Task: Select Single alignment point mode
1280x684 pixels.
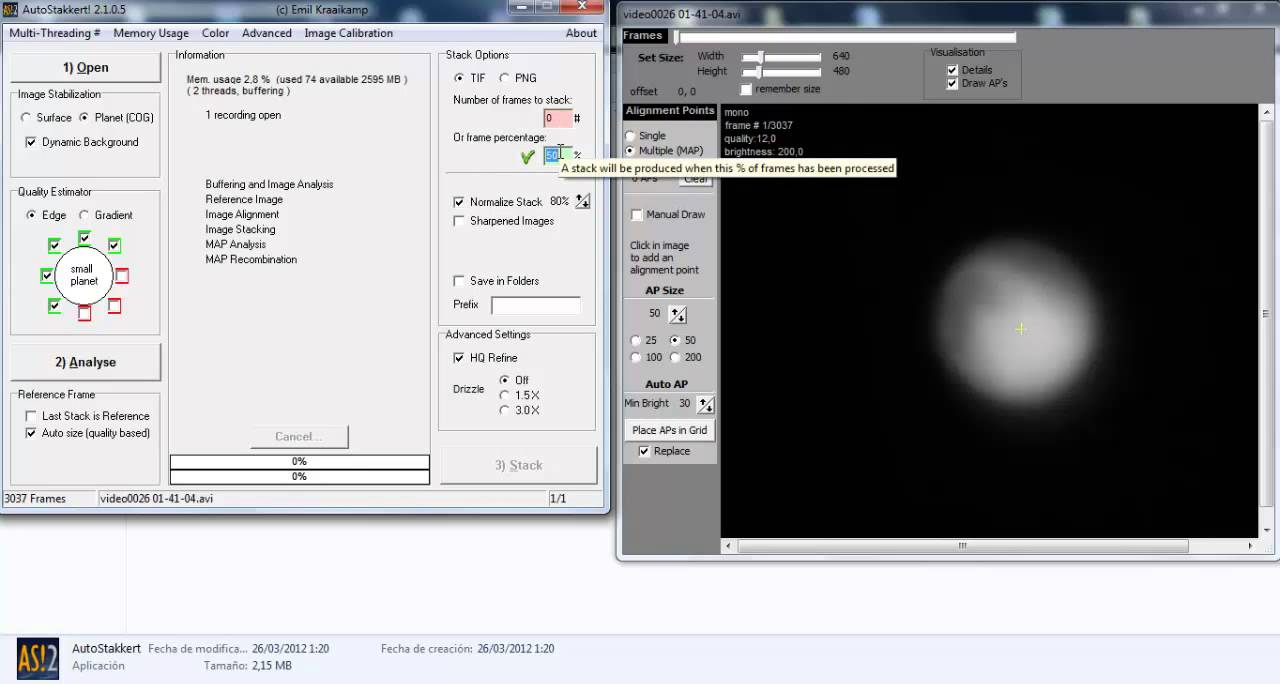Action: pyautogui.click(x=630, y=136)
